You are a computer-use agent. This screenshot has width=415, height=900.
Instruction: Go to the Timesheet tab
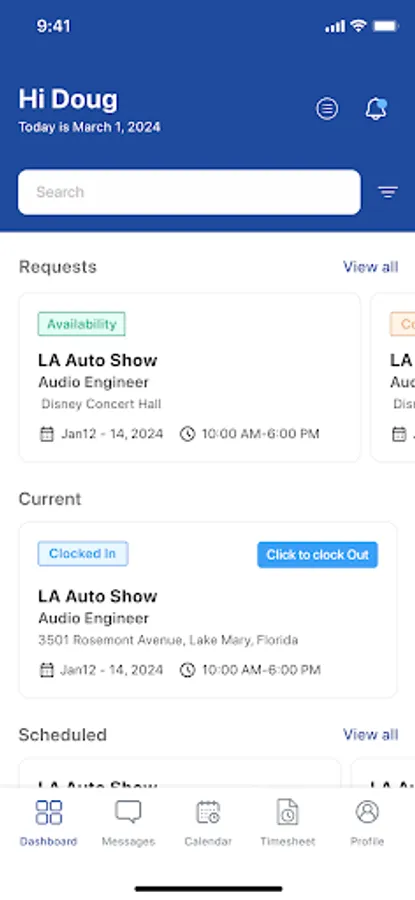click(x=288, y=823)
